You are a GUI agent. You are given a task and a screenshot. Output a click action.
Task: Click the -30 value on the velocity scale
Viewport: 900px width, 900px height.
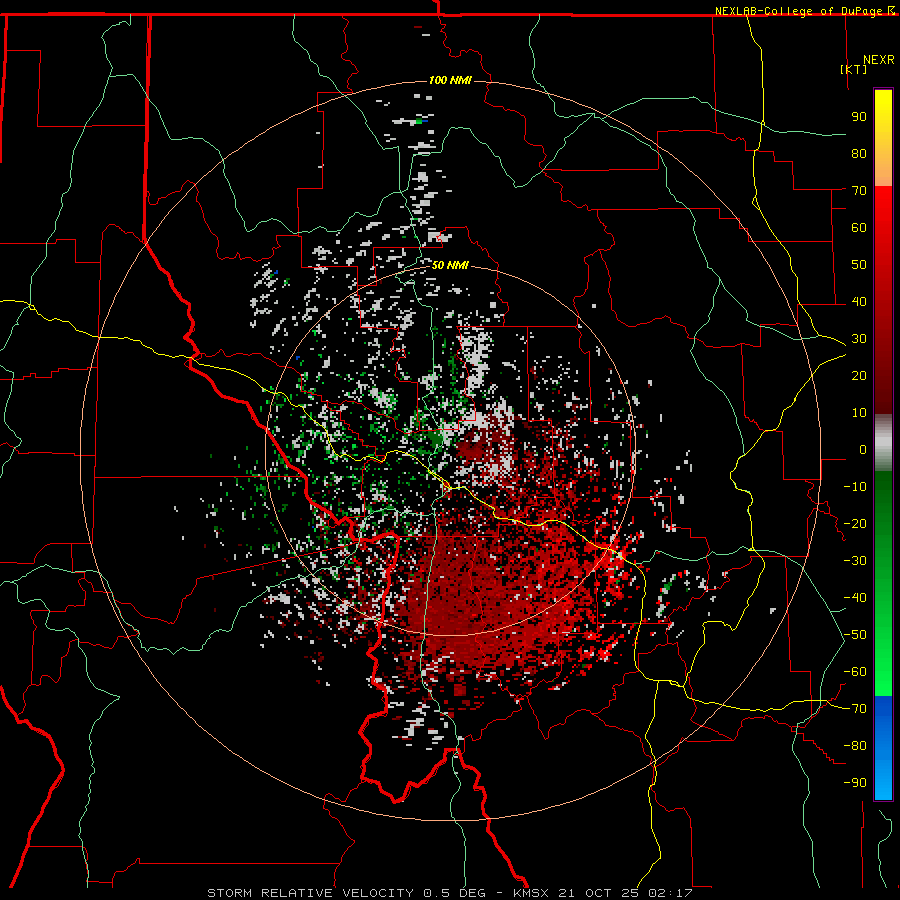pyautogui.click(x=855, y=561)
